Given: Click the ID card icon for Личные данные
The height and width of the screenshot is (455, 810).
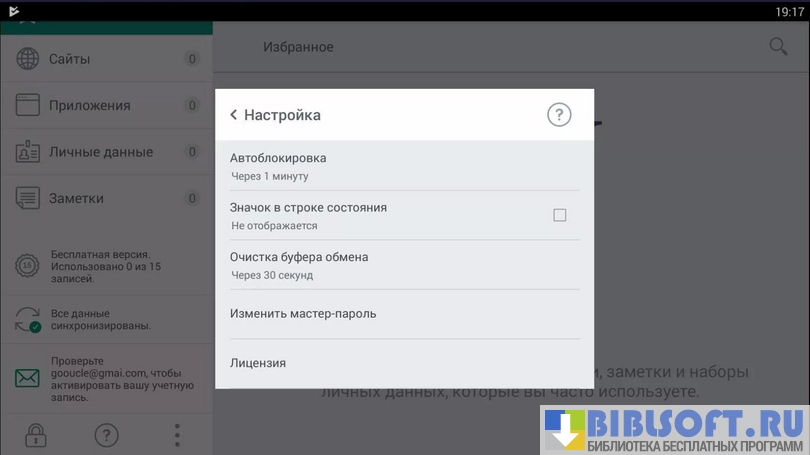Looking at the screenshot, I should point(27,152).
